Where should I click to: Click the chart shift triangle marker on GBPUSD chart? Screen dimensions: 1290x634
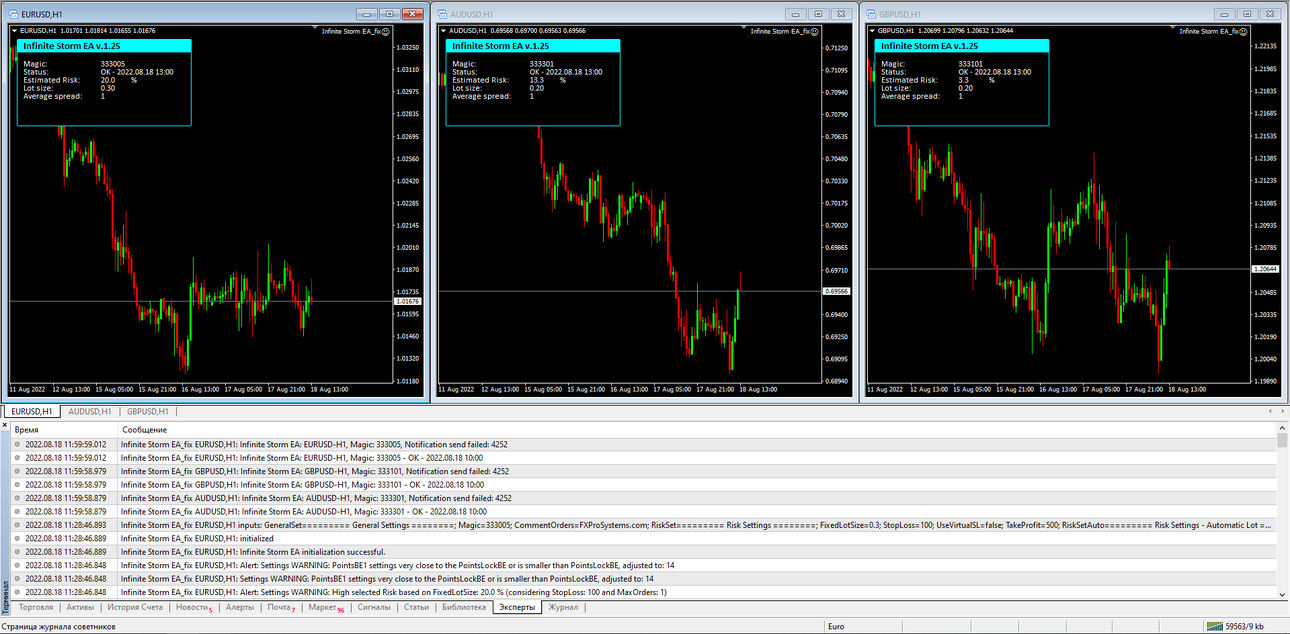click(x=1174, y=28)
